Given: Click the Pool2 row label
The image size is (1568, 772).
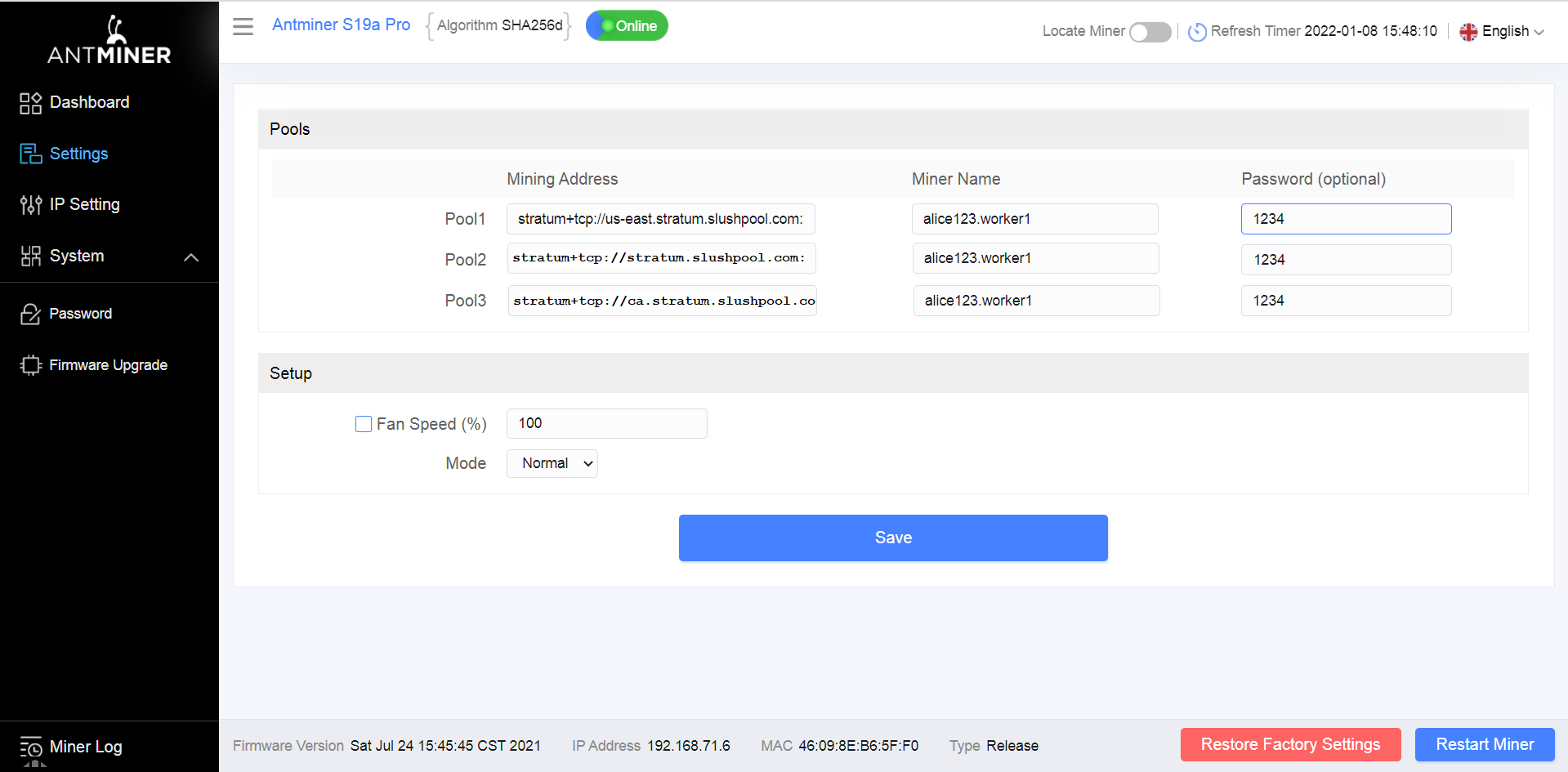Looking at the screenshot, I should click(x=465, y=260).
